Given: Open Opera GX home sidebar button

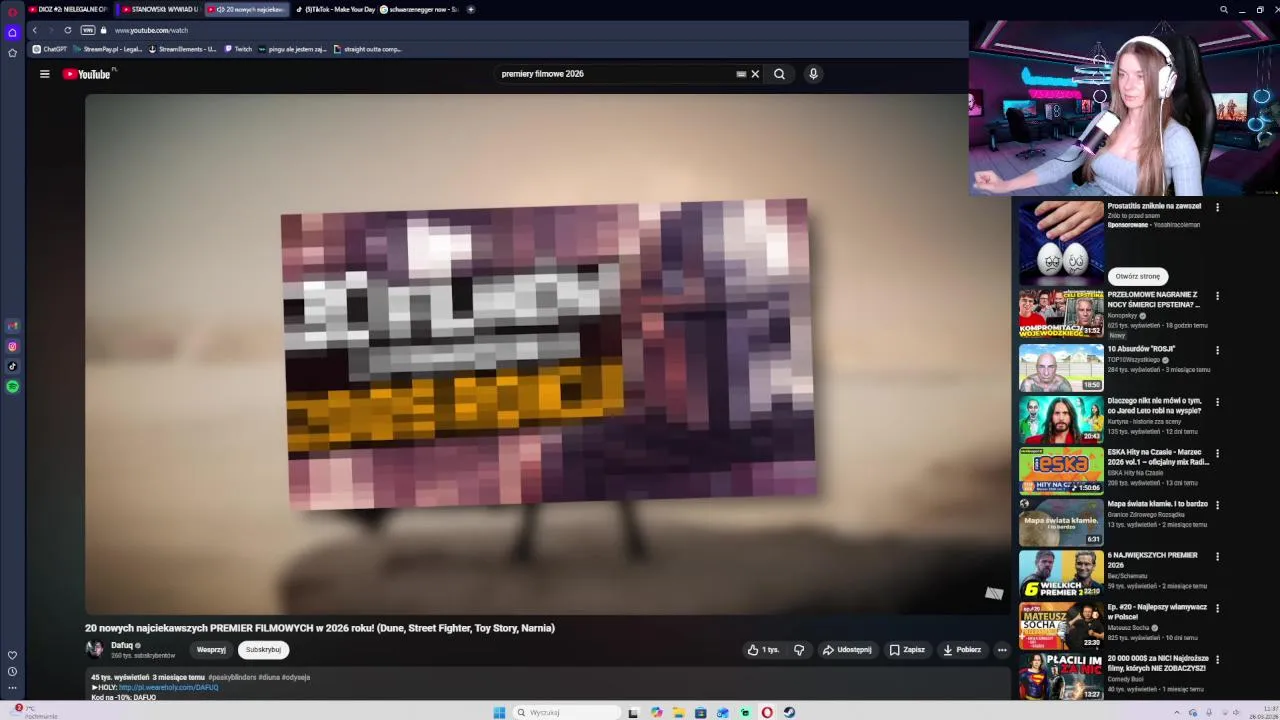Looking at the screenshot, I should [12, 33].
